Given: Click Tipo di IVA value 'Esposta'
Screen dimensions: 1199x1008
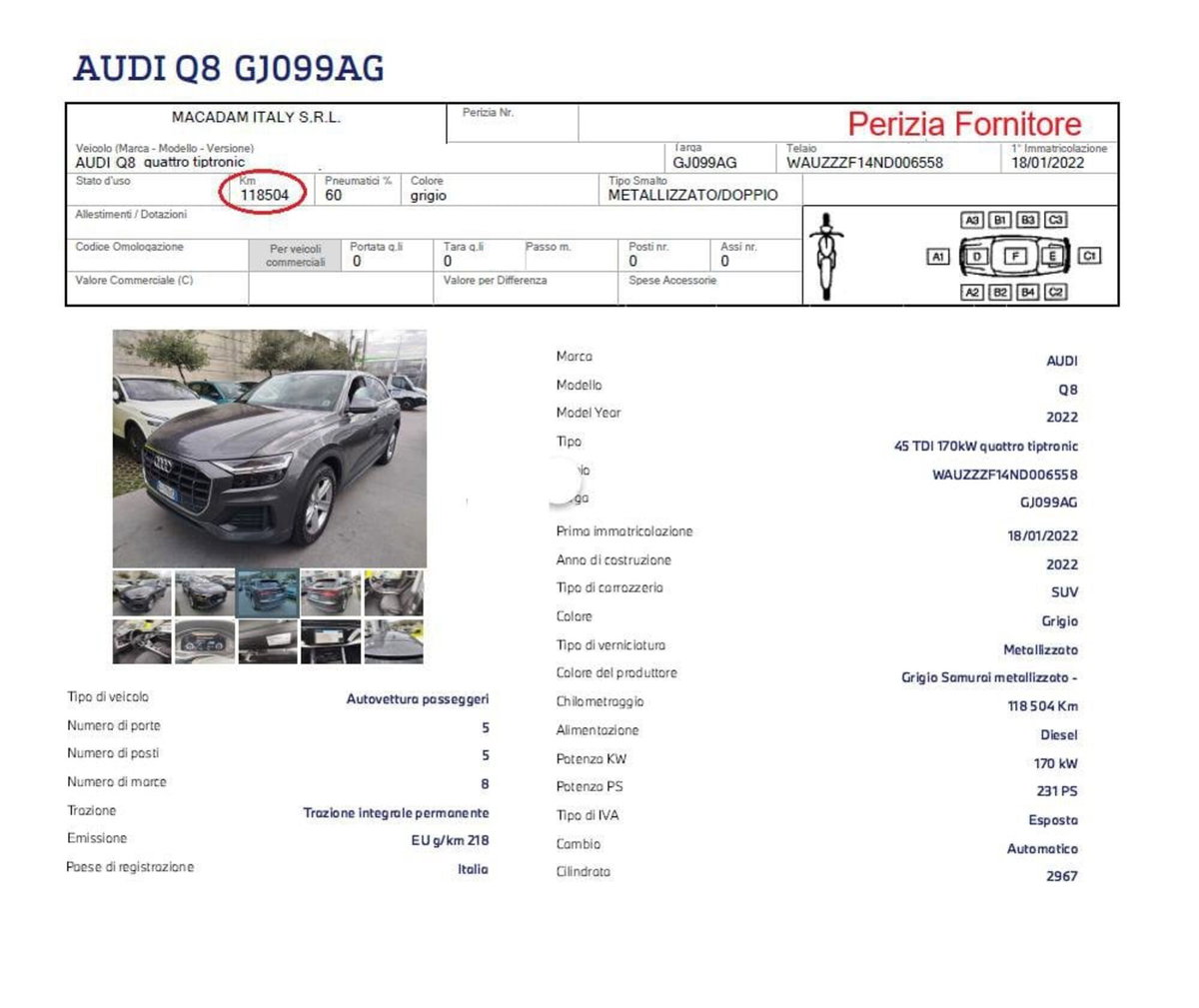Looking at the screenshot, I should pos(1053,821).
